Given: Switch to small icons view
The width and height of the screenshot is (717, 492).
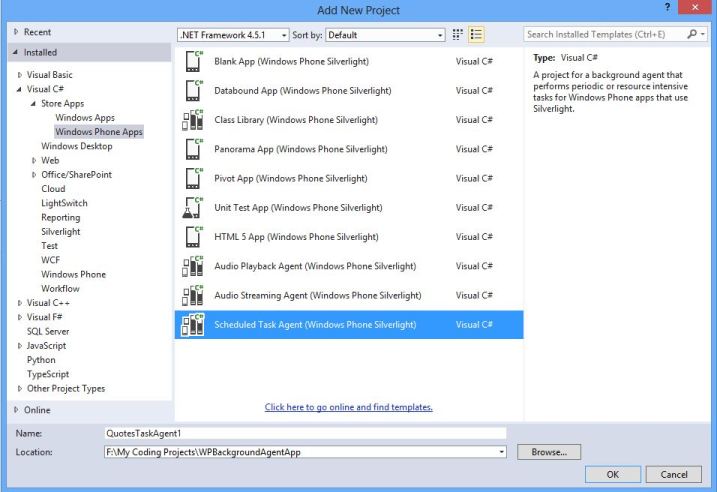Looking at the screenshot, I should [457, 34].
